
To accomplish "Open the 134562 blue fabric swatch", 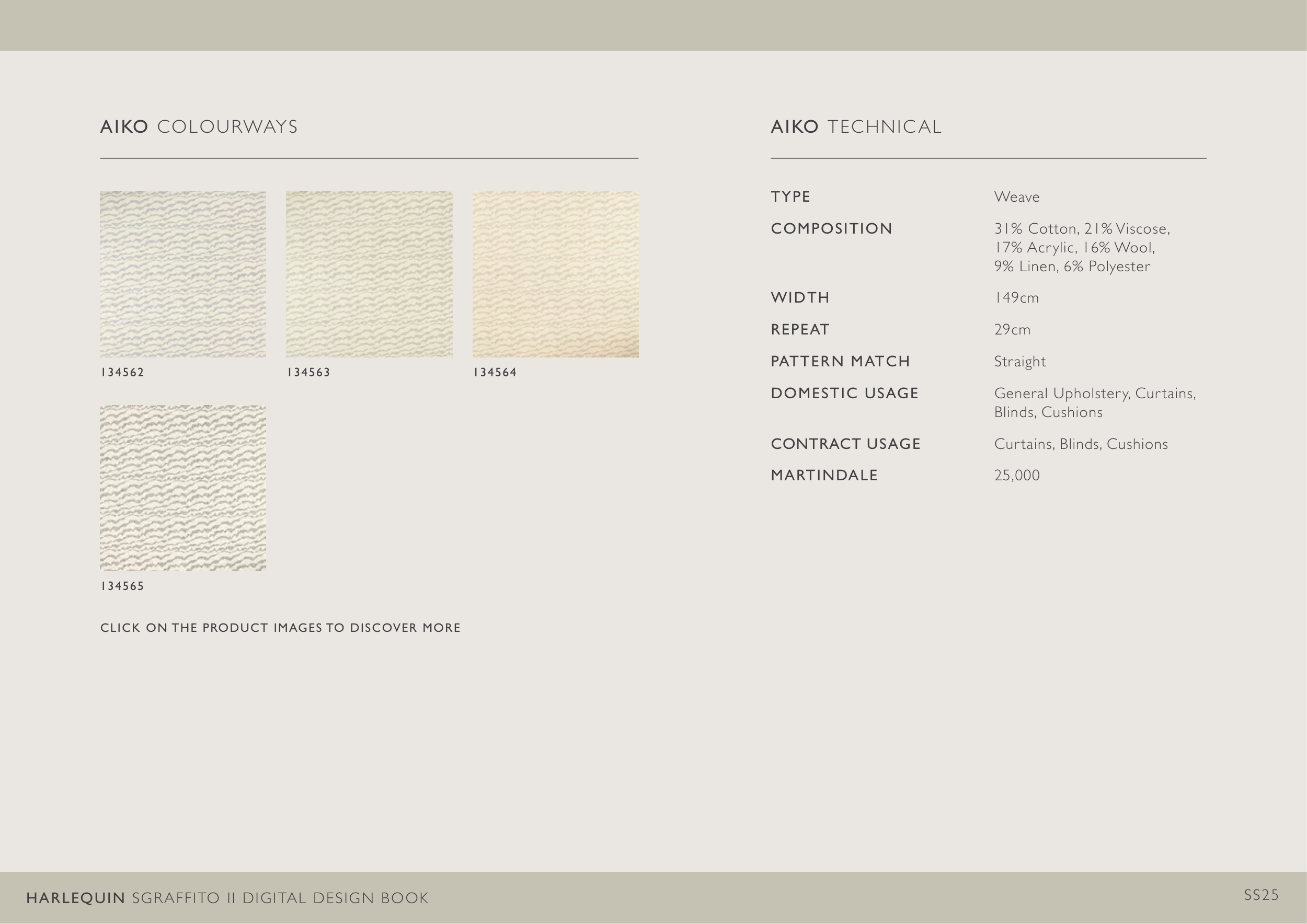I will (x=183, y=274).
